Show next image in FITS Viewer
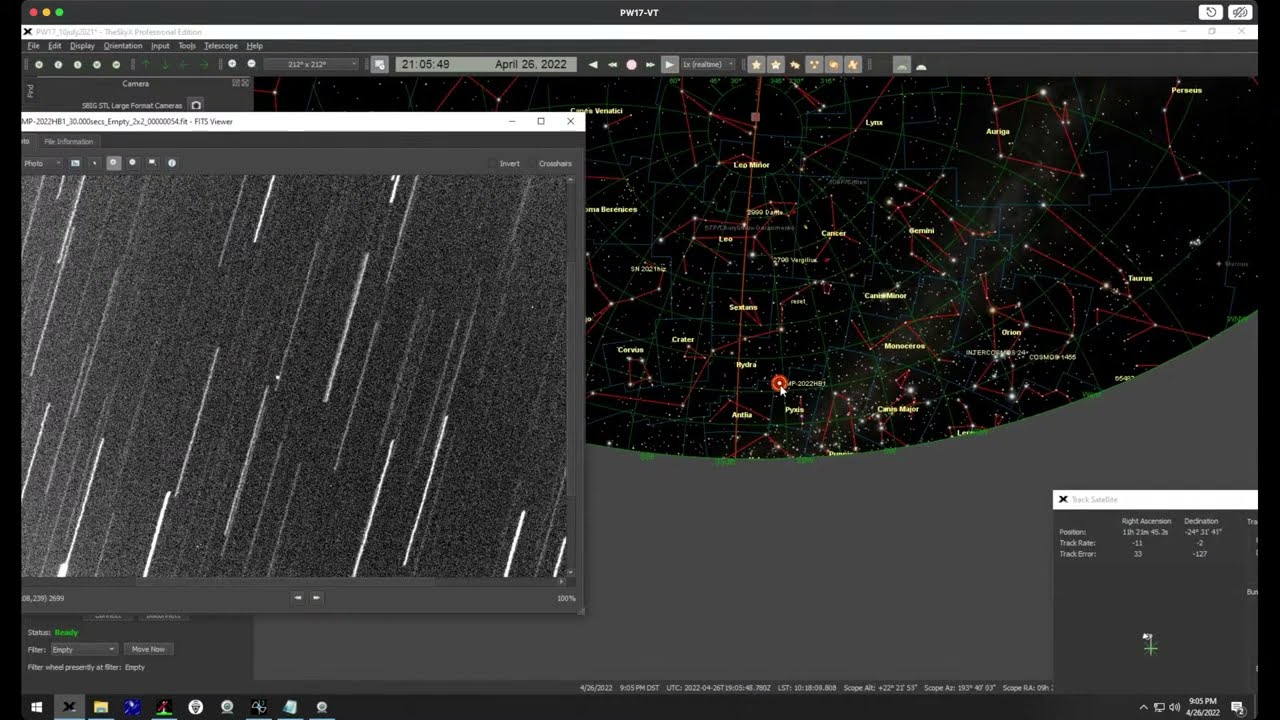This screenshot has height=720, width=1280. pos(316,598)
